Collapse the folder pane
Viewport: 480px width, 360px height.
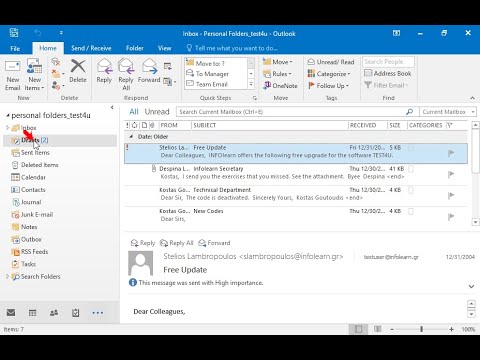pyautogui.click(x=112, y=107)
